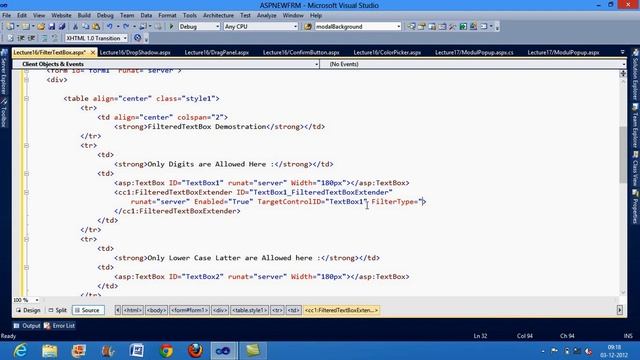Click the vertical scrollbar thumb of code editor
Screen dimensions: 640x360
click(623, 155)
